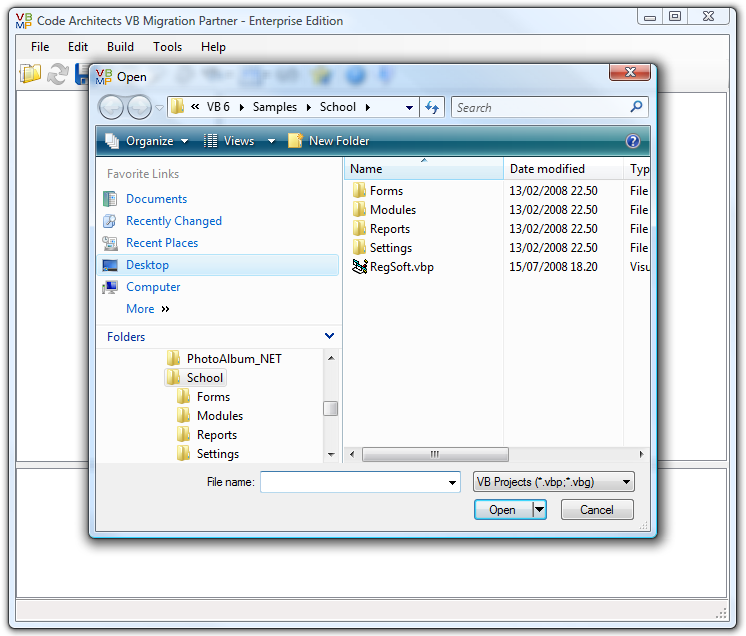
Task: Open the Build menu
Action: [x=120, y=47]
